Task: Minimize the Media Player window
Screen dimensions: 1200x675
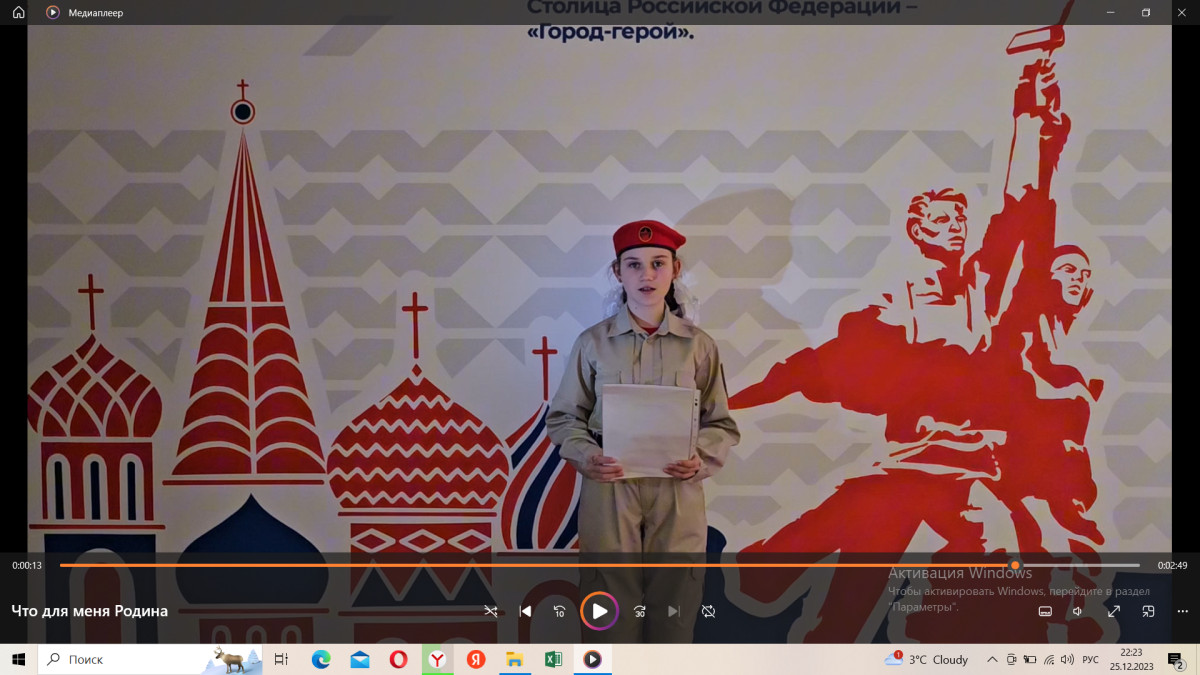Action: click(x=1111, y=12)
